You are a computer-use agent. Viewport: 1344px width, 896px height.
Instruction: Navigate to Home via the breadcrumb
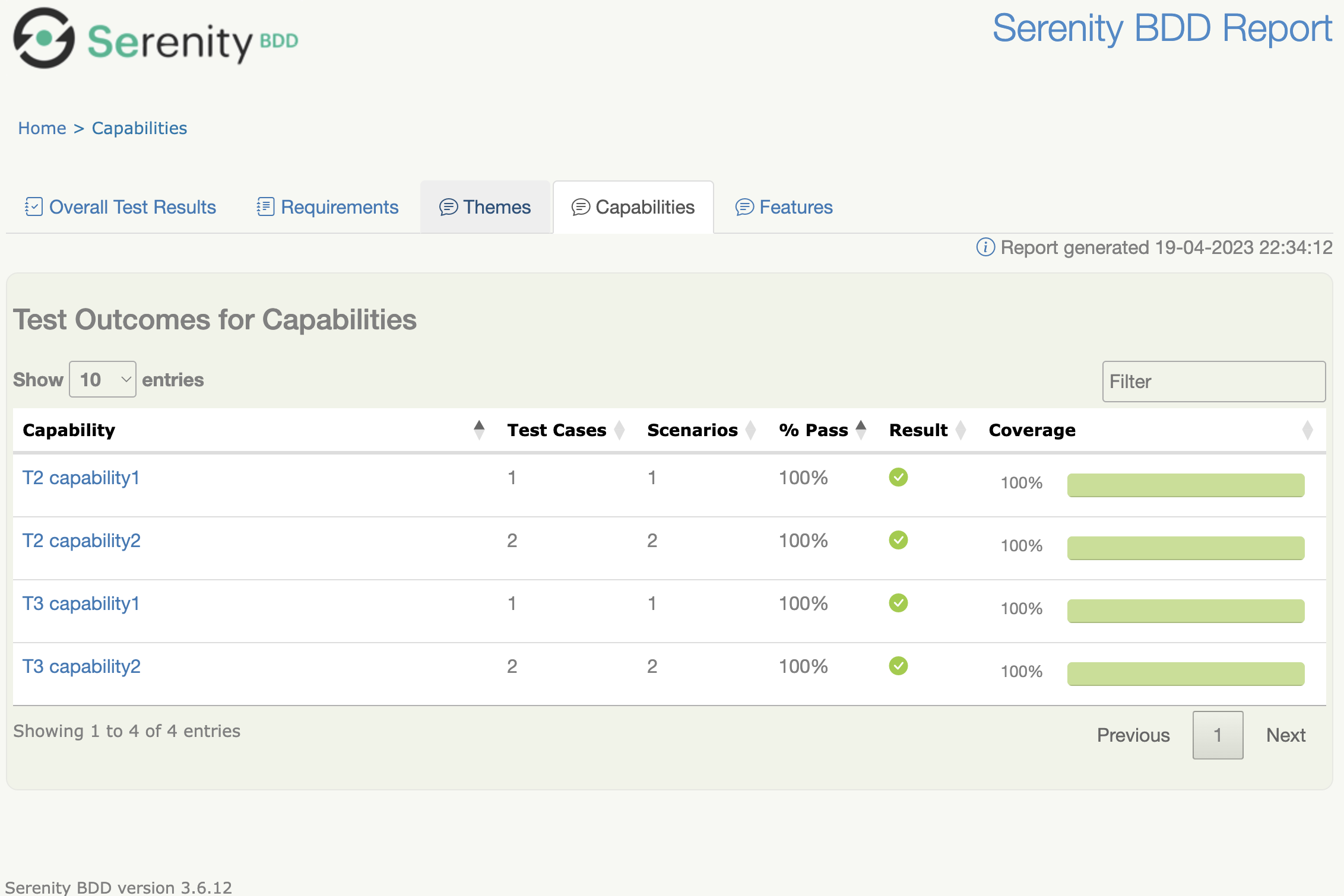point(42,128)
